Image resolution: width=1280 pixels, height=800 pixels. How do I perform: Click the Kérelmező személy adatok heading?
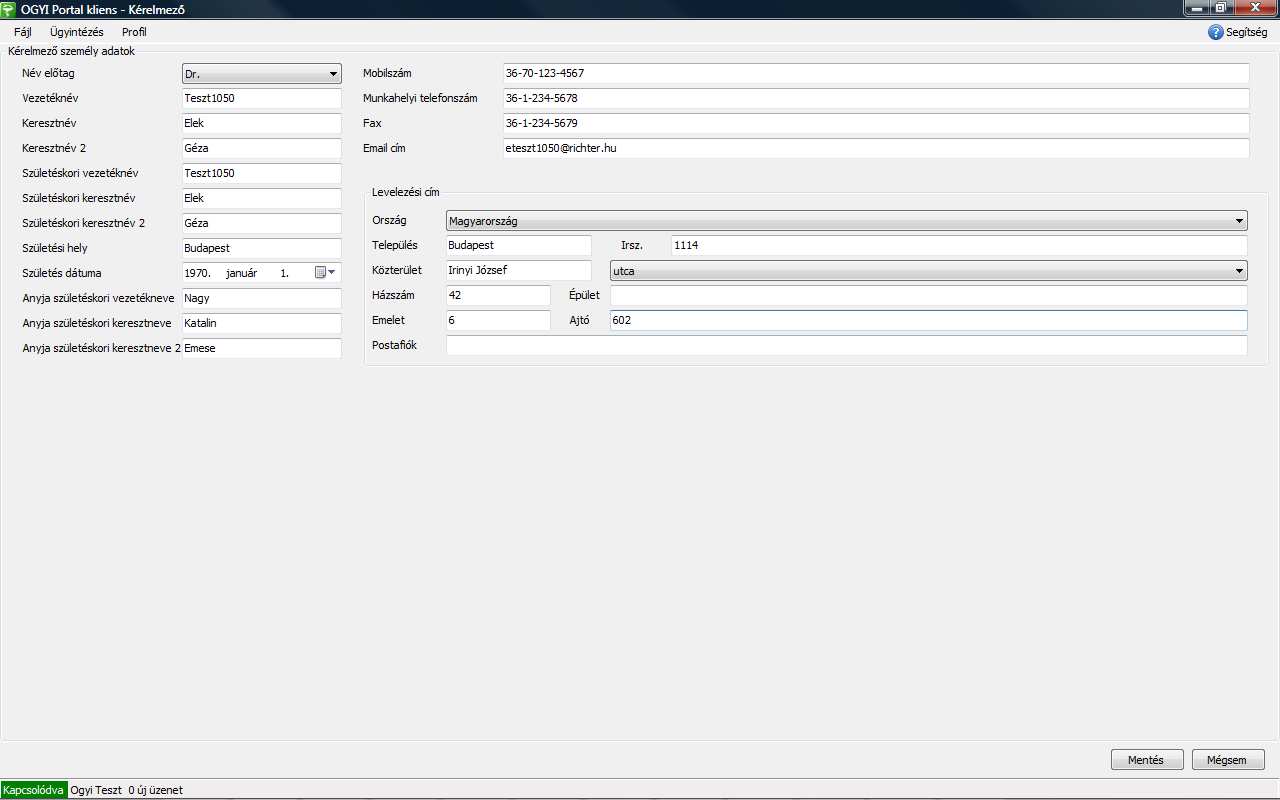71,49
